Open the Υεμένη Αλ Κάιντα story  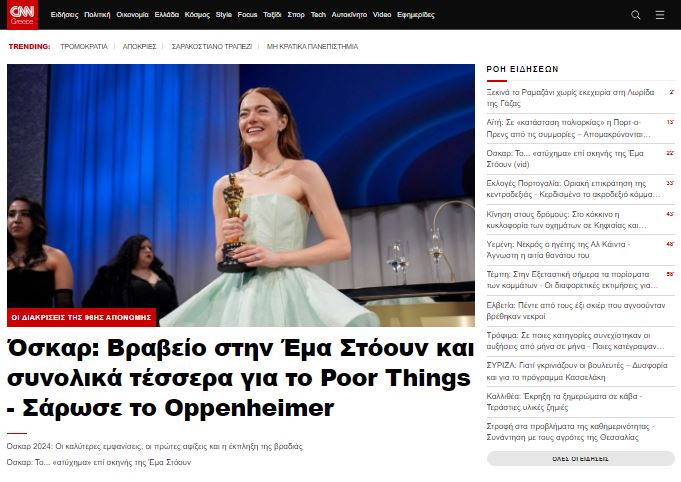pyautogui.click(x=558, y=250)
